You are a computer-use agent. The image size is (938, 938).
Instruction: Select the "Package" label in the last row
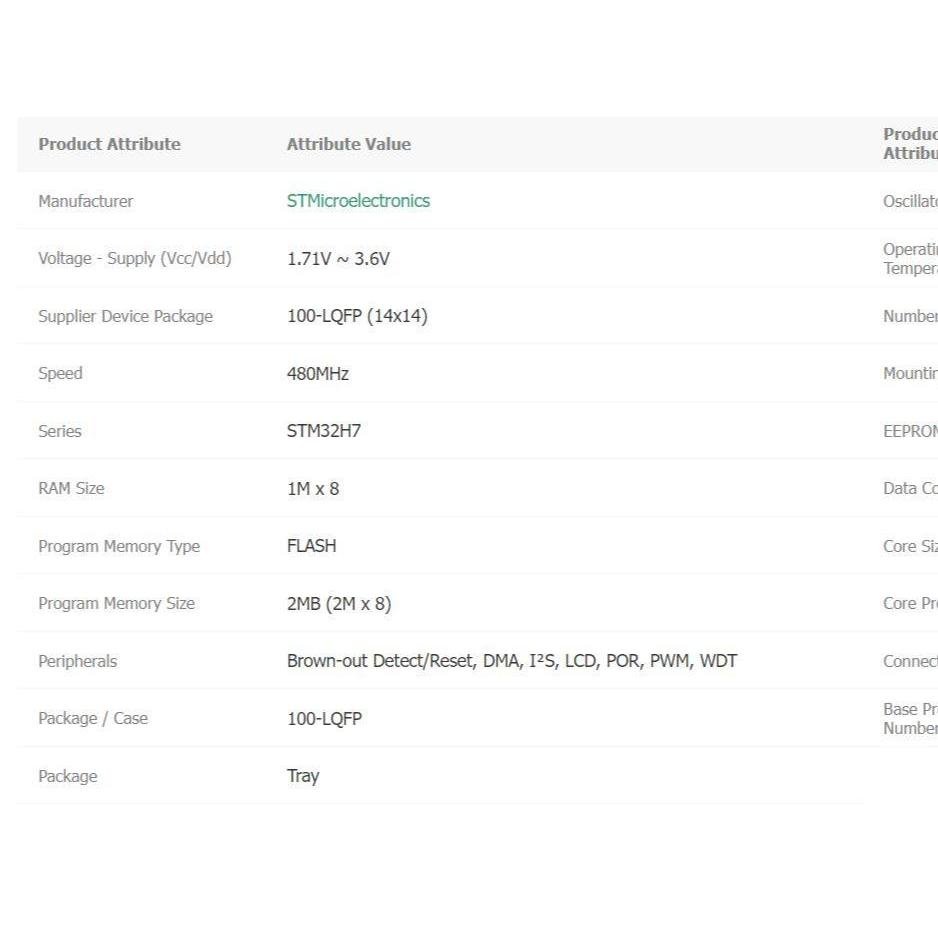tap(68, 776)
